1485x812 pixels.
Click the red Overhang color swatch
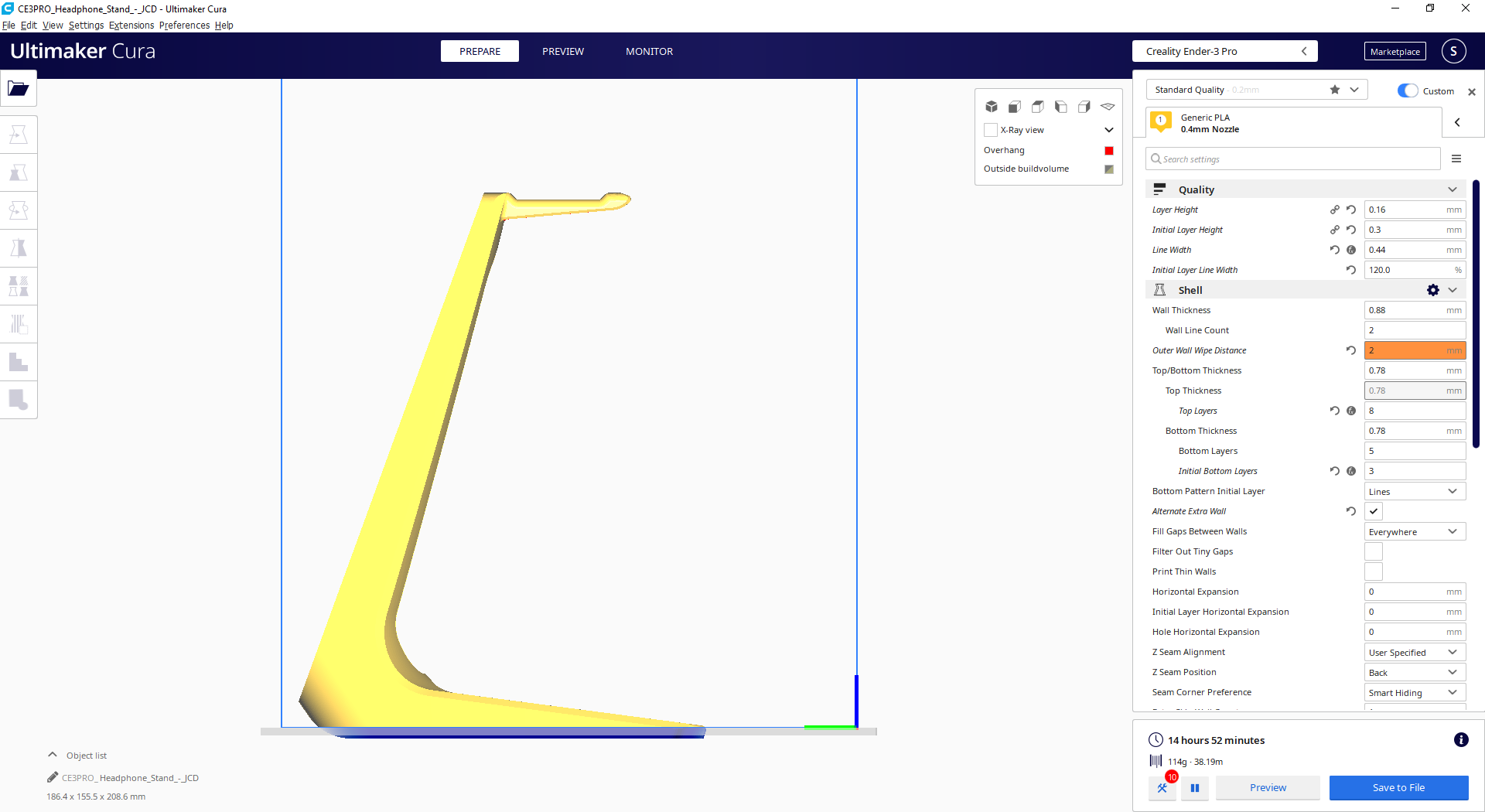1109,150
